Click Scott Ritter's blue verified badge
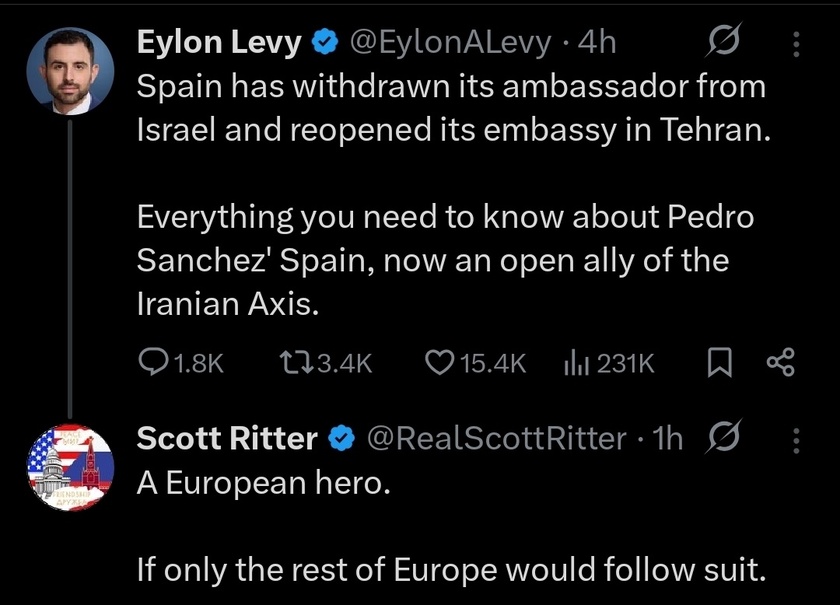This screenshot has height=605, width=840. coord(341,437)
